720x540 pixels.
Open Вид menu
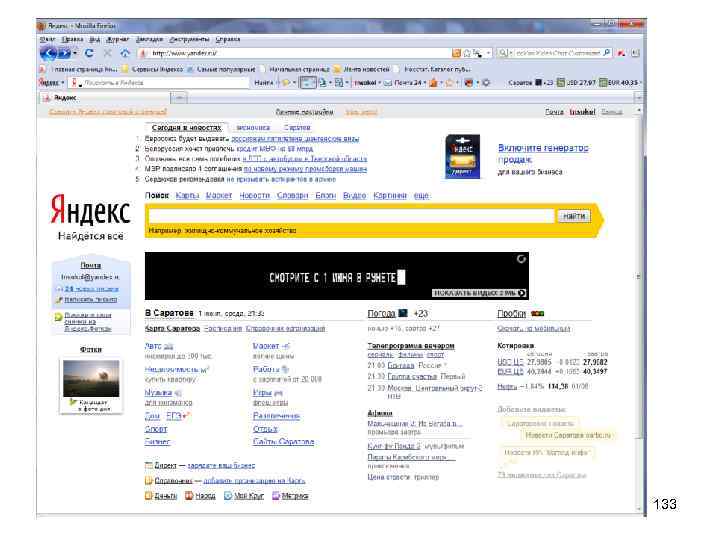point(95,39)
